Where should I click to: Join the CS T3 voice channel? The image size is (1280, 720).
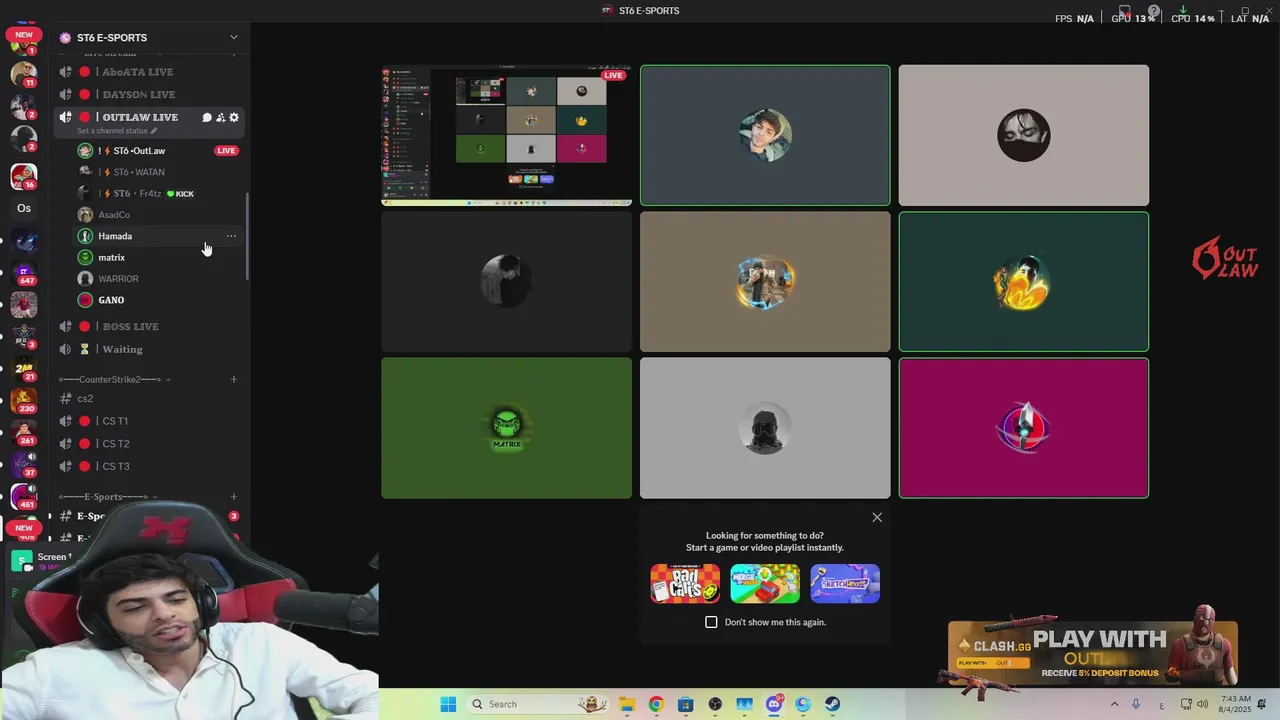[150, 466]
